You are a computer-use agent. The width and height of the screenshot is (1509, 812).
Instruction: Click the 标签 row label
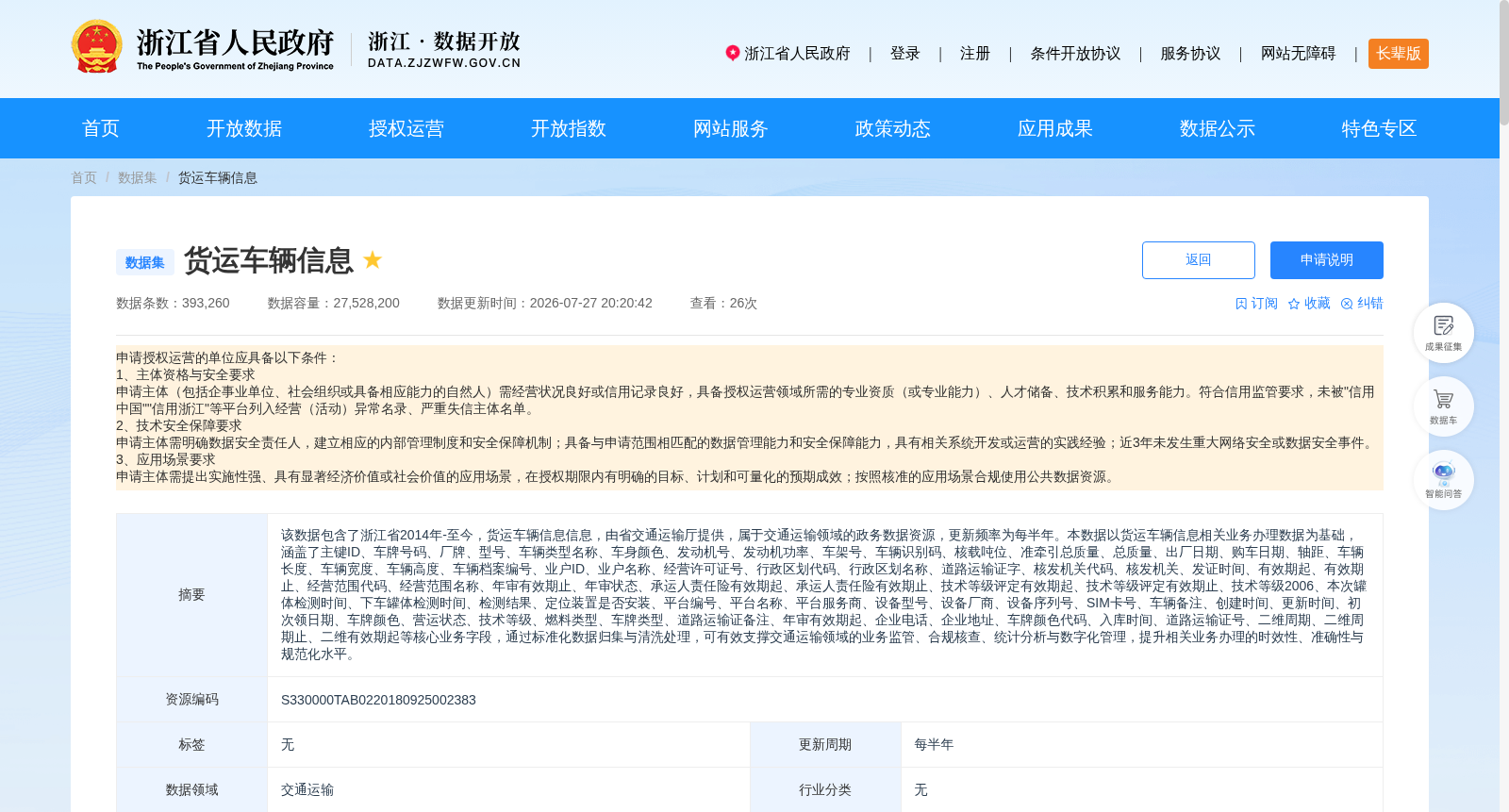coord(191,745)
